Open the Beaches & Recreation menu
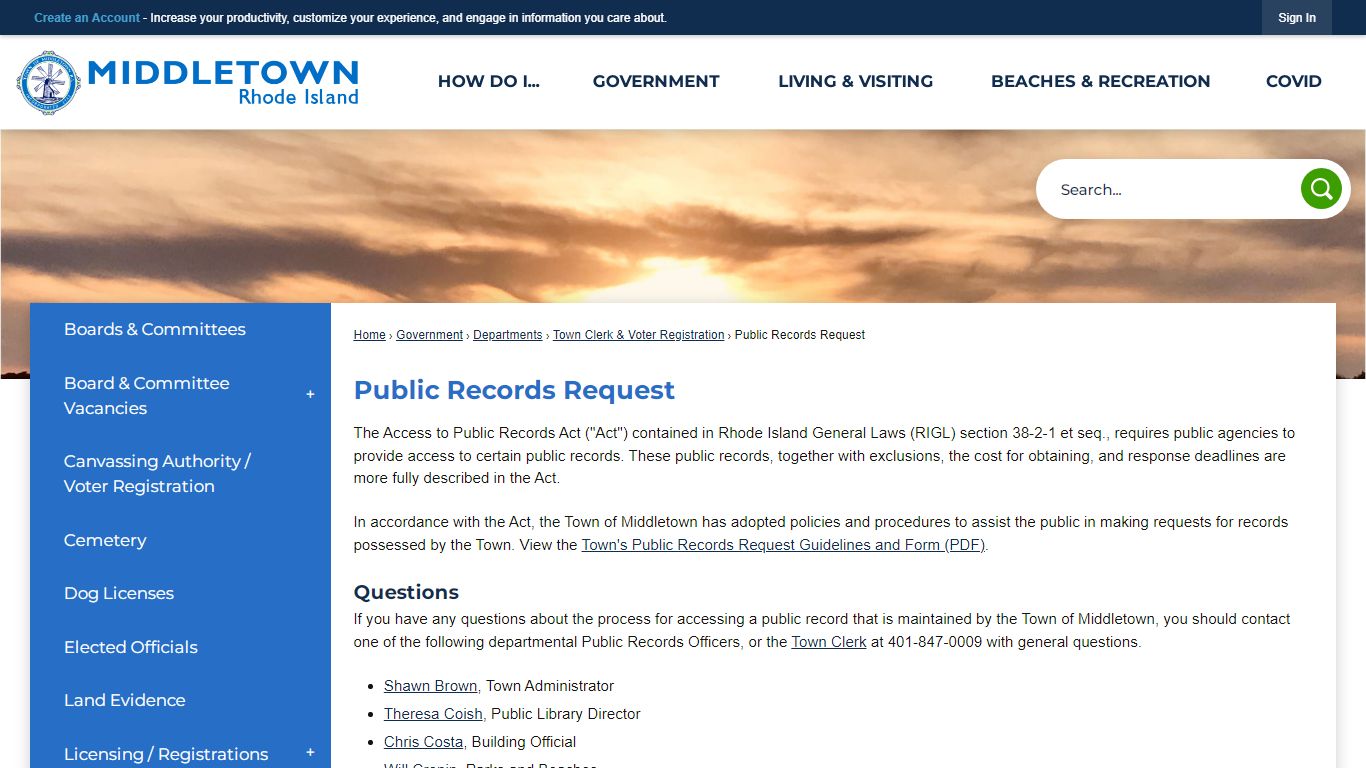 1100,82
